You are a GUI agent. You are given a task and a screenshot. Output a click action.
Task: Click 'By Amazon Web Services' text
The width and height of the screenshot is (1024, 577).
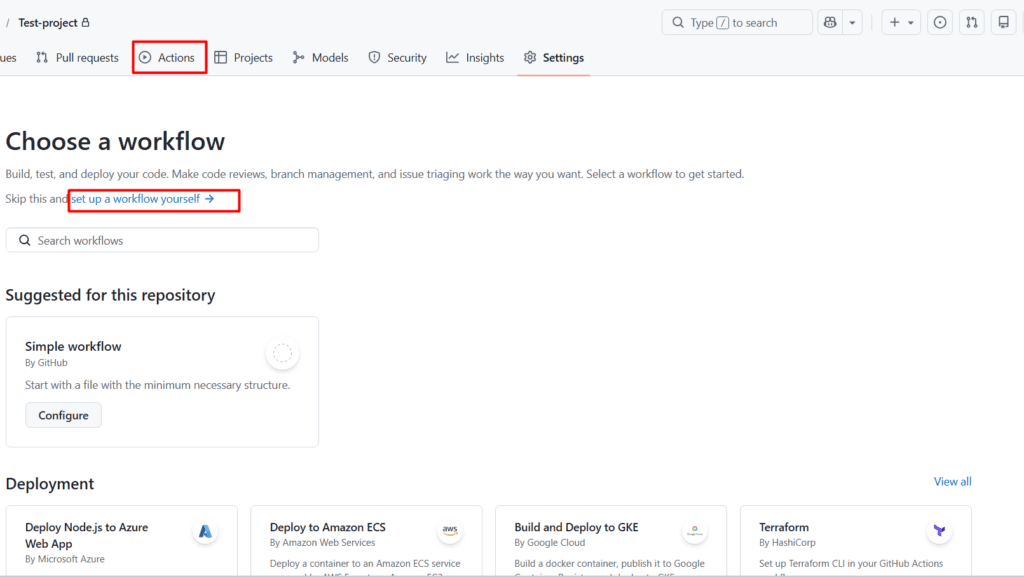[323, 542]
